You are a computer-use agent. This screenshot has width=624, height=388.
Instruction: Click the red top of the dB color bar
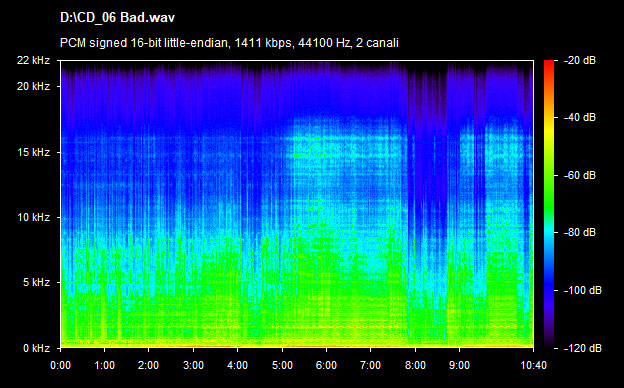(x=549, y=64)
